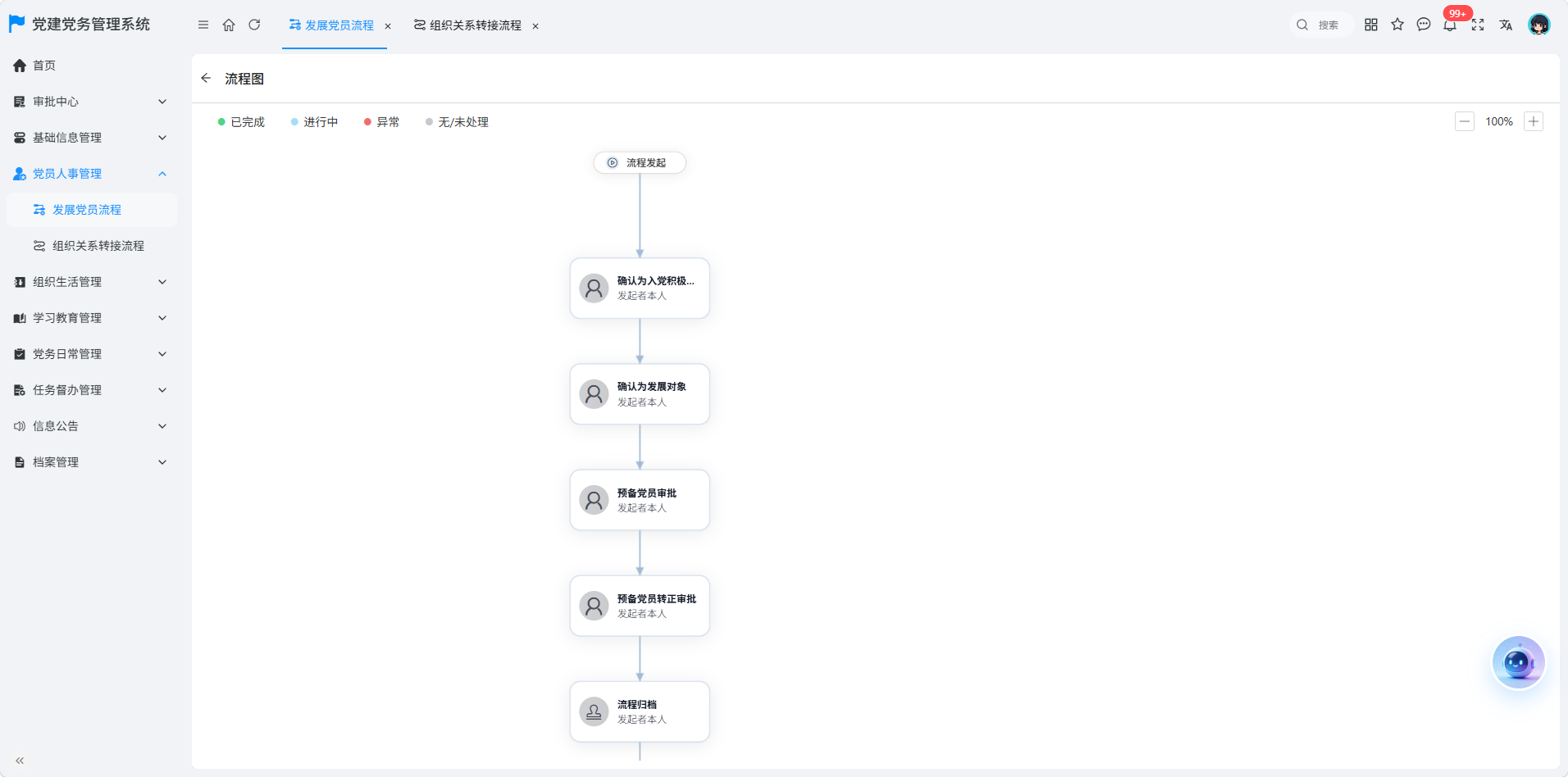Screen dimensions: 1568x777
Task: Select the 流程归档 flow node
Action: [x=640, y=711]
